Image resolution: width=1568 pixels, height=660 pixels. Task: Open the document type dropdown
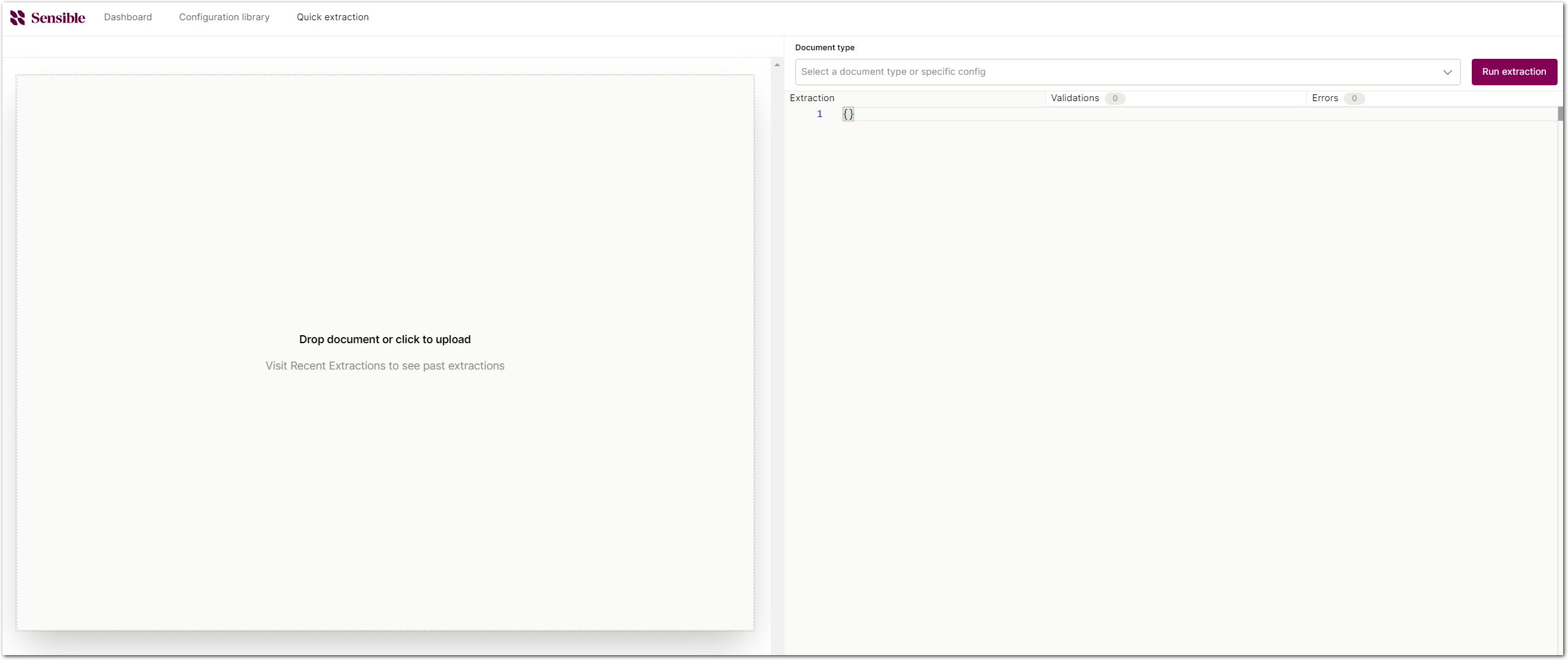pos(1127,72)
